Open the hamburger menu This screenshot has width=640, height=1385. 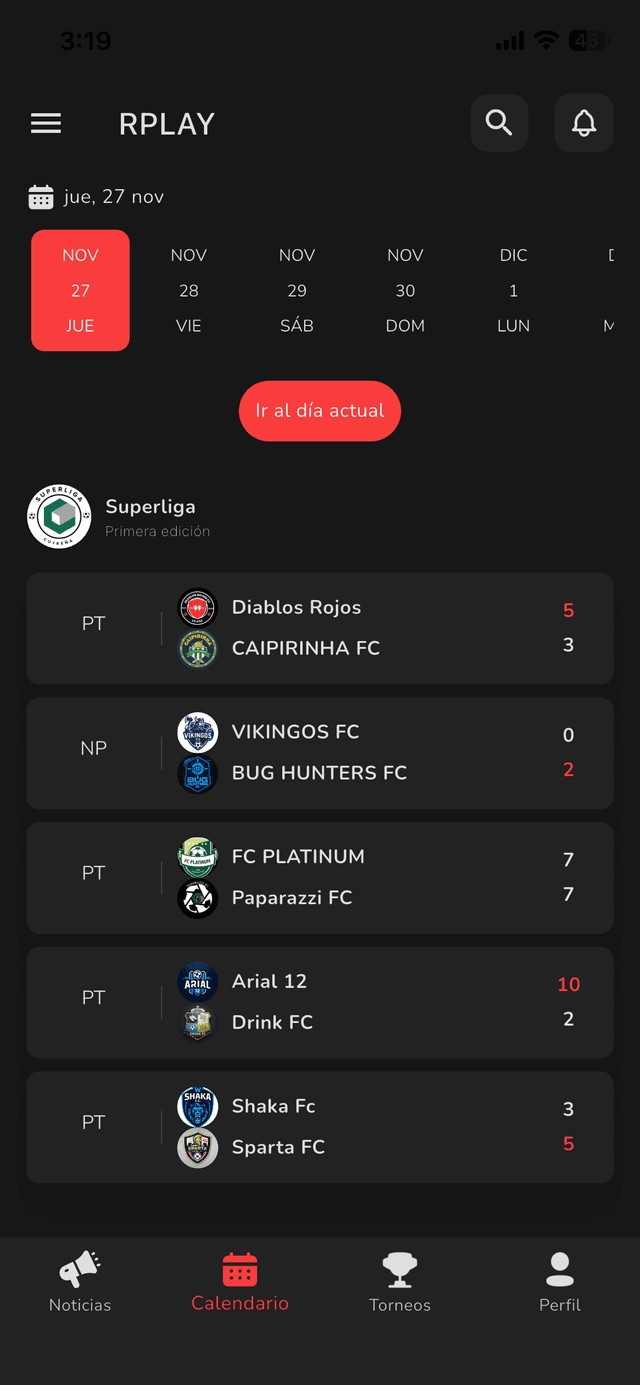click(x=46, y=122)
